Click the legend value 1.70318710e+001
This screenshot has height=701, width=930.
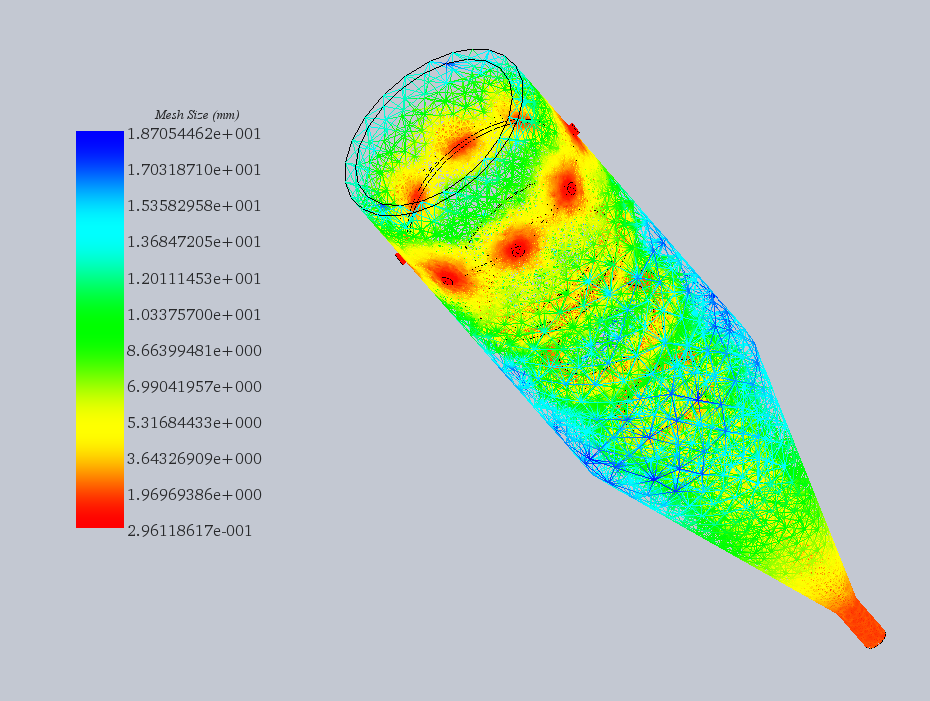(x=194, y=170)
